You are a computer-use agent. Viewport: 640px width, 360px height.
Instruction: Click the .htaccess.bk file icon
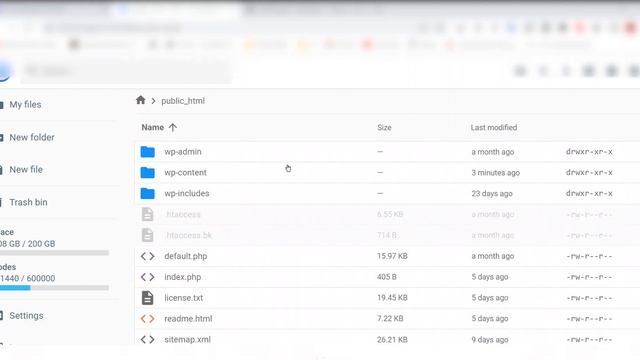[x=147, y=235]
